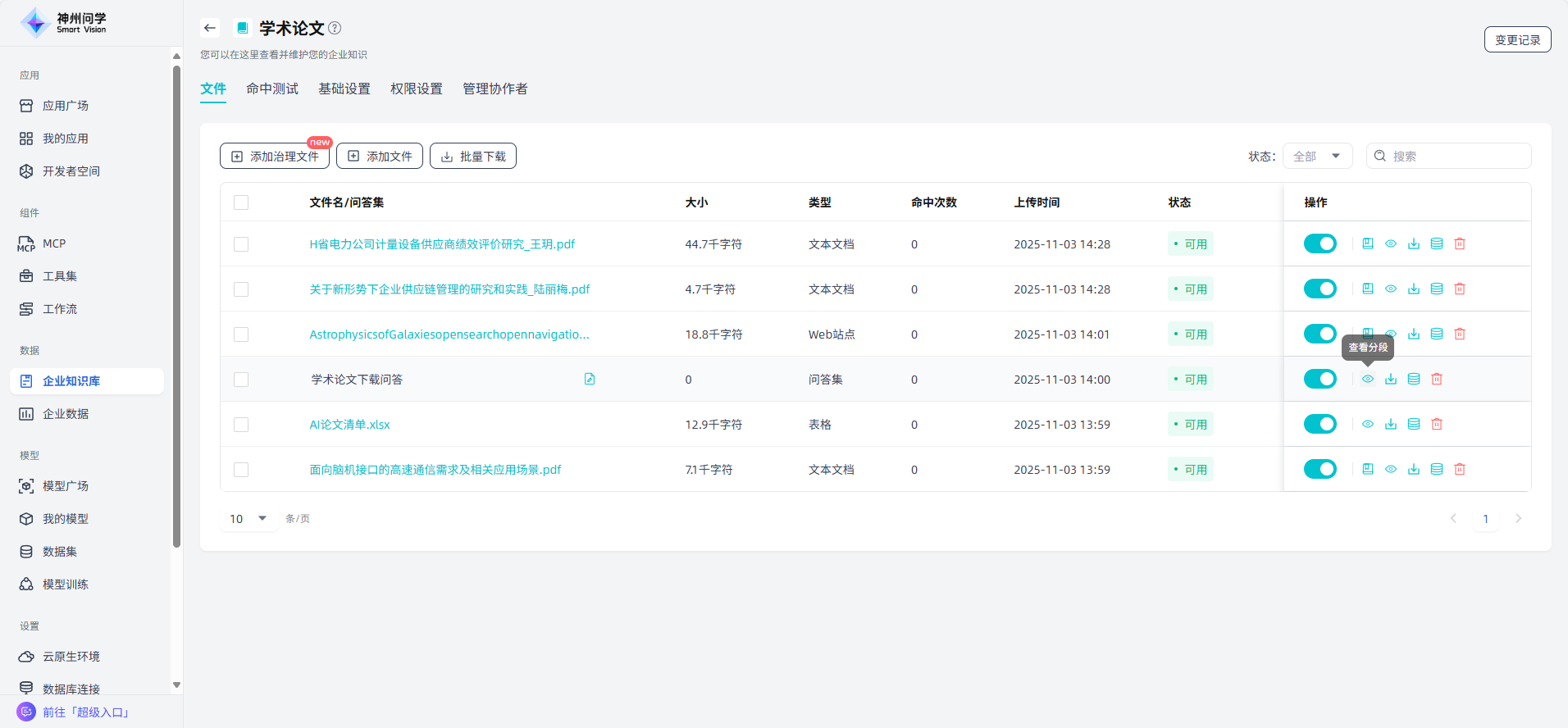The width and height of the screenshot is (1568, 728).
Task: Switch to the 命中测试 tab
Action: (x=272, y=89)
